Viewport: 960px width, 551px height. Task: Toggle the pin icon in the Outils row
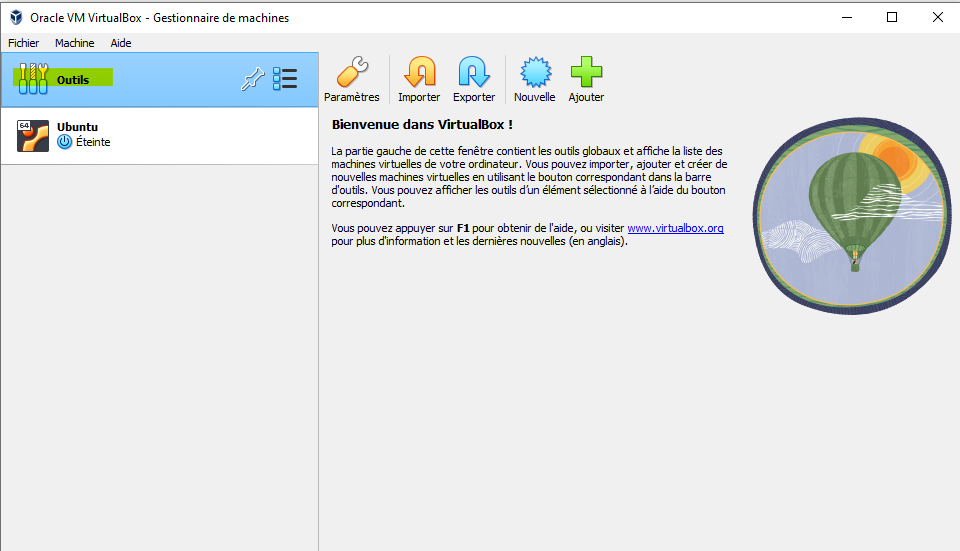[251, 80]
